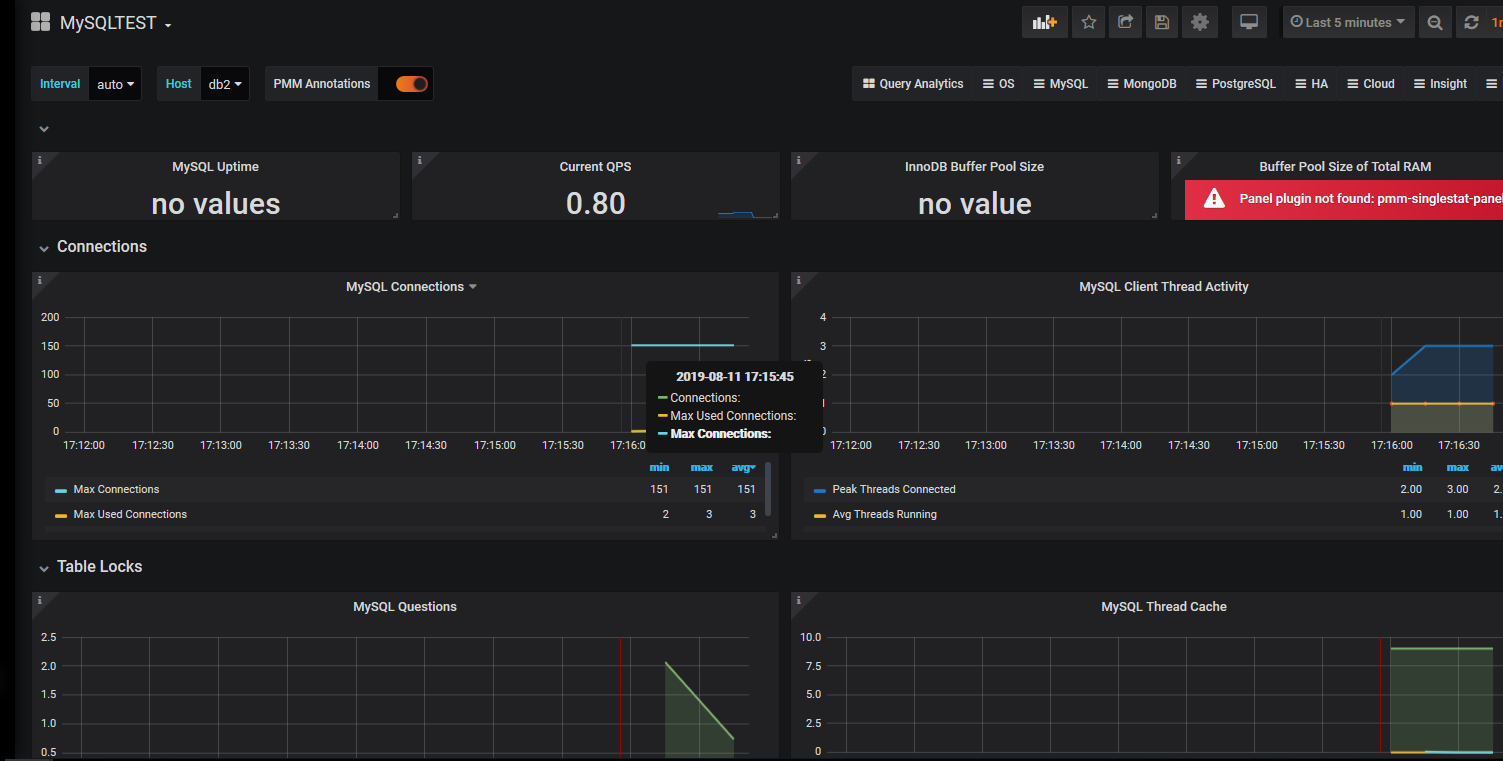The width and height of the screenshot is (1503, 761).
Task: Cycle view mode with monitor icon
Action: 1248,22
